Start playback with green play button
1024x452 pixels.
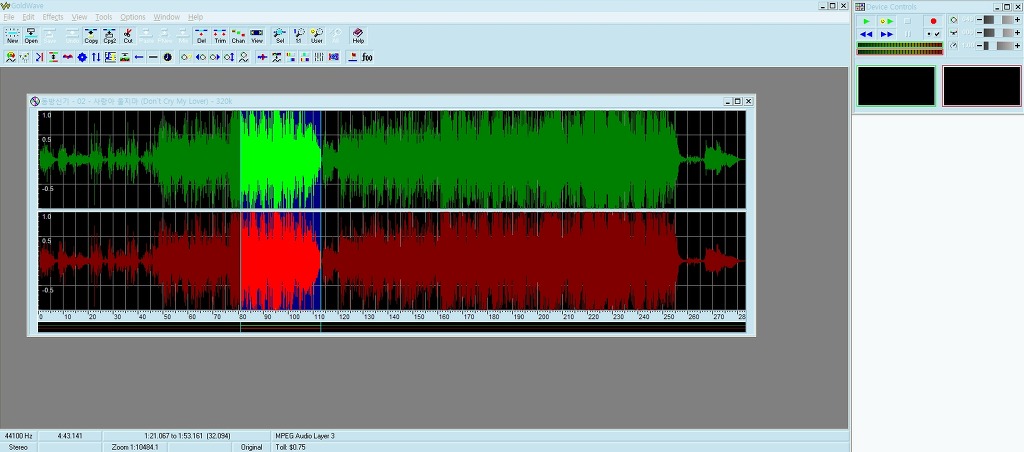866,21
